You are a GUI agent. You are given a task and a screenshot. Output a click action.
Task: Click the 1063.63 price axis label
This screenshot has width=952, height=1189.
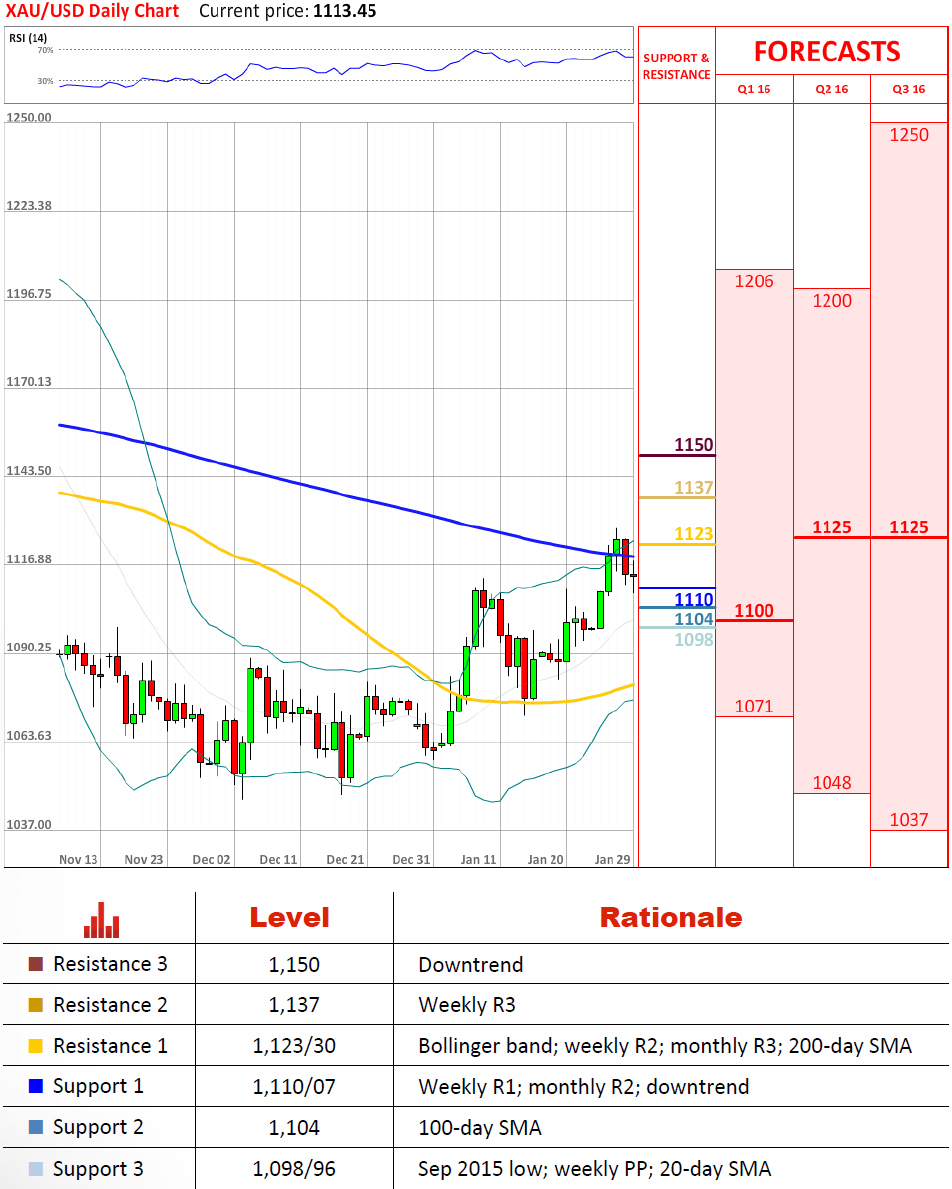(x=29, y=736)
